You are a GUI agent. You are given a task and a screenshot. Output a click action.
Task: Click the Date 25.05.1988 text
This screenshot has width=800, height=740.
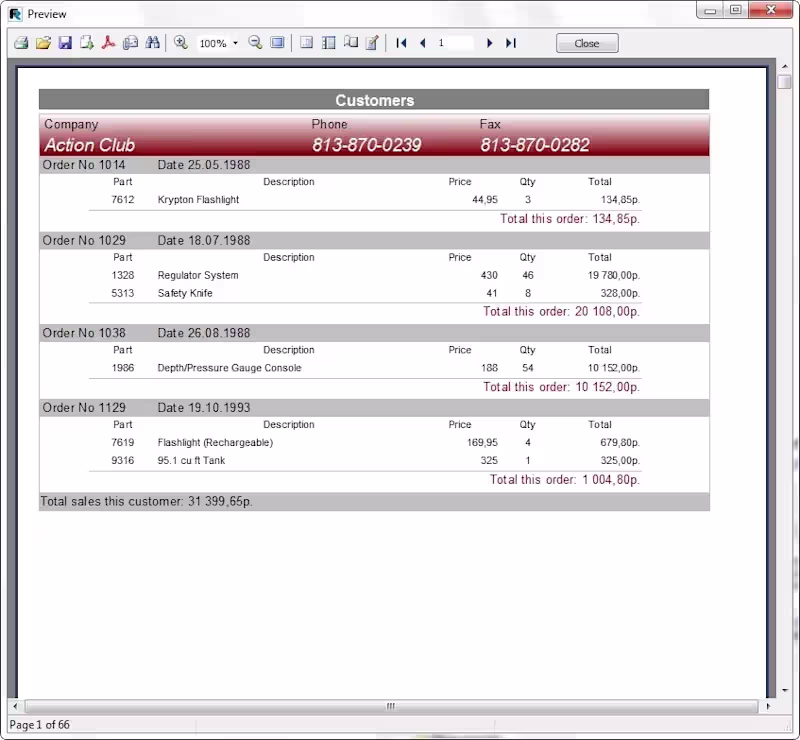[x=204, y=165]
